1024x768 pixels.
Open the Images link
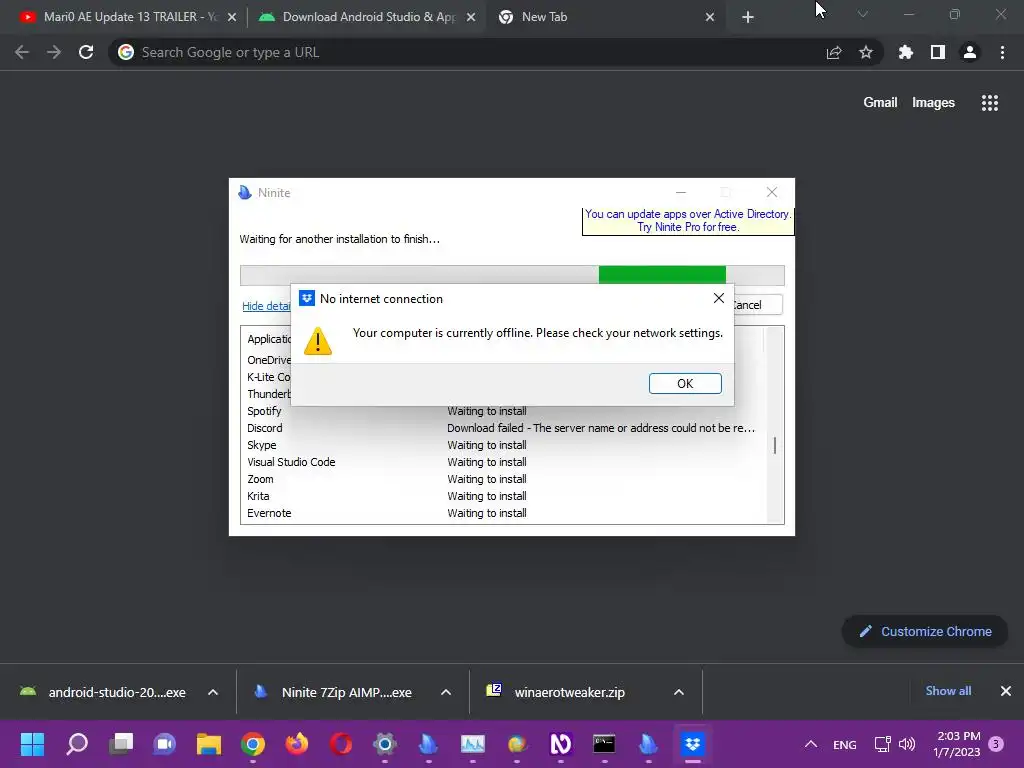click(x=933, y=103)
